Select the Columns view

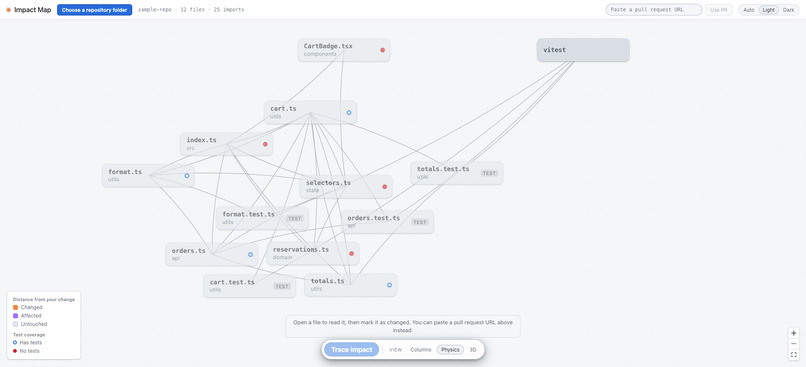click(420, 350)
